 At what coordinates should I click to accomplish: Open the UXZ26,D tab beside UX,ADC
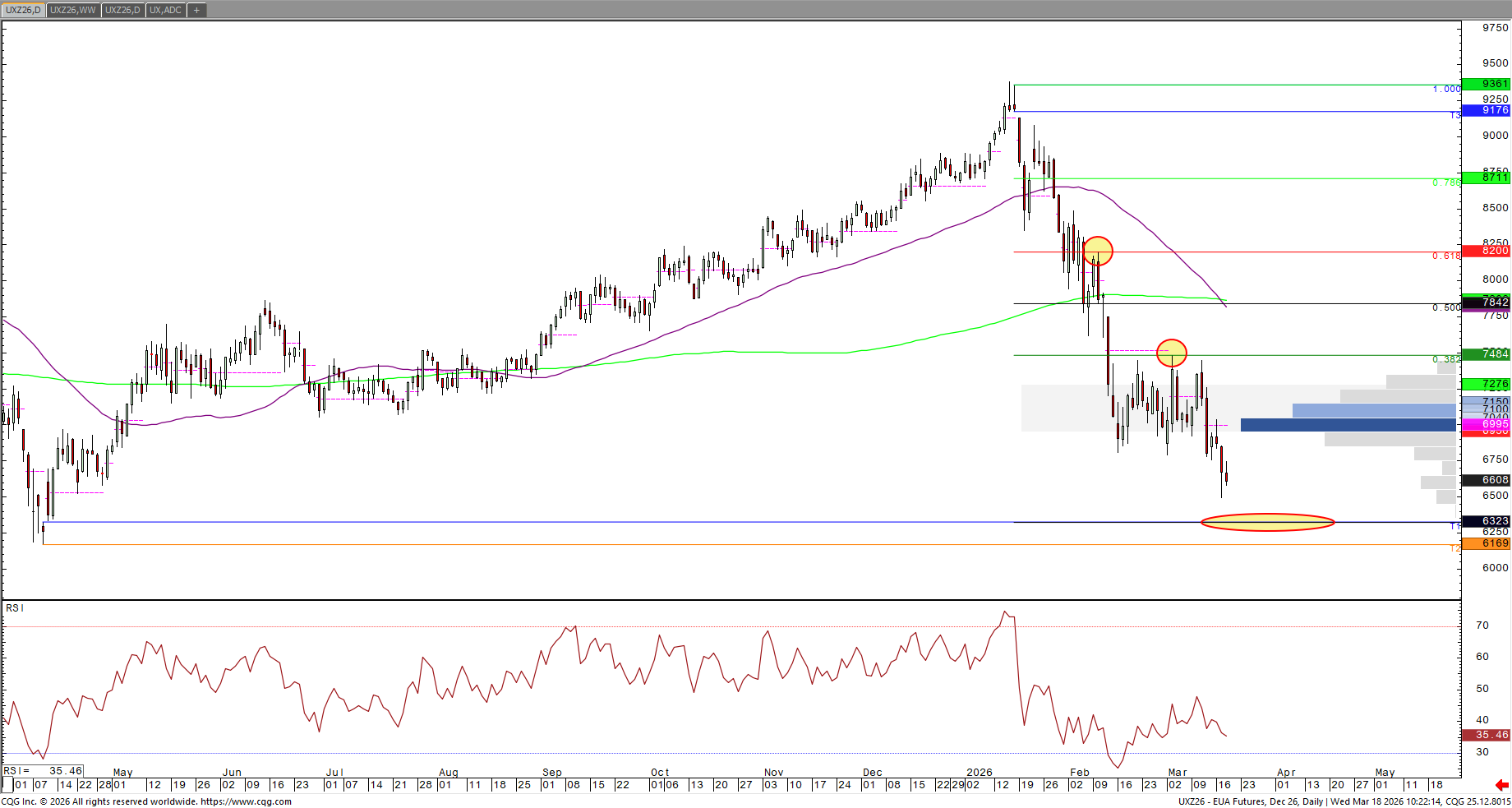pyautogui.click(x=123, y=10)
